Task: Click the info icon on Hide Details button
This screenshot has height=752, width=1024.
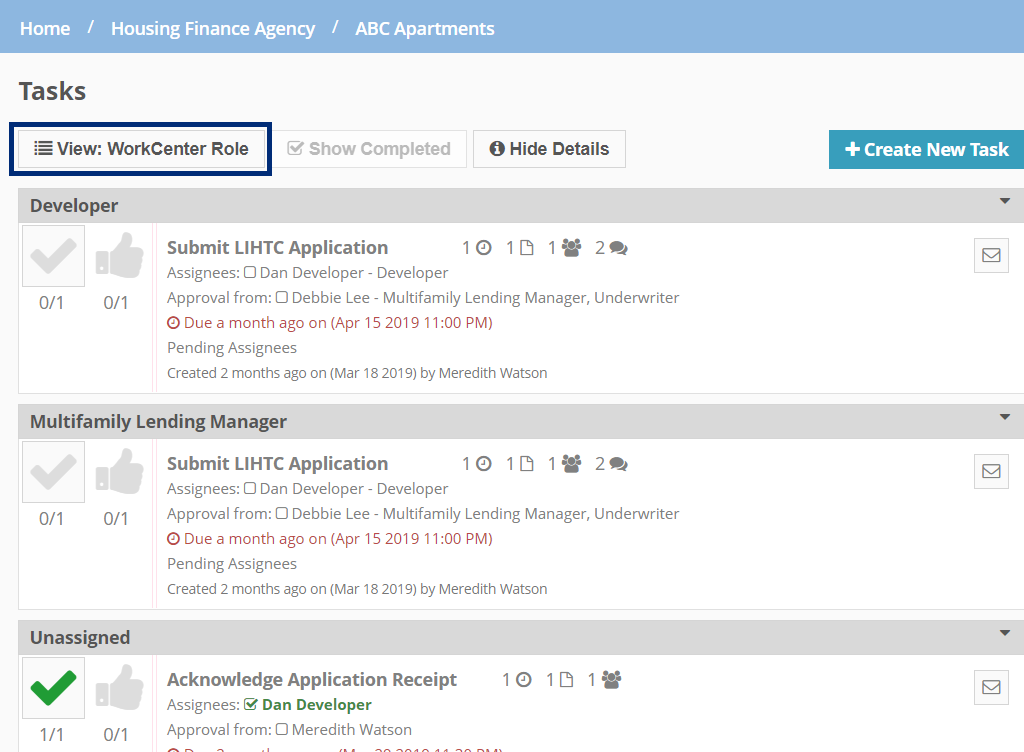Action: tap(499, 148)
